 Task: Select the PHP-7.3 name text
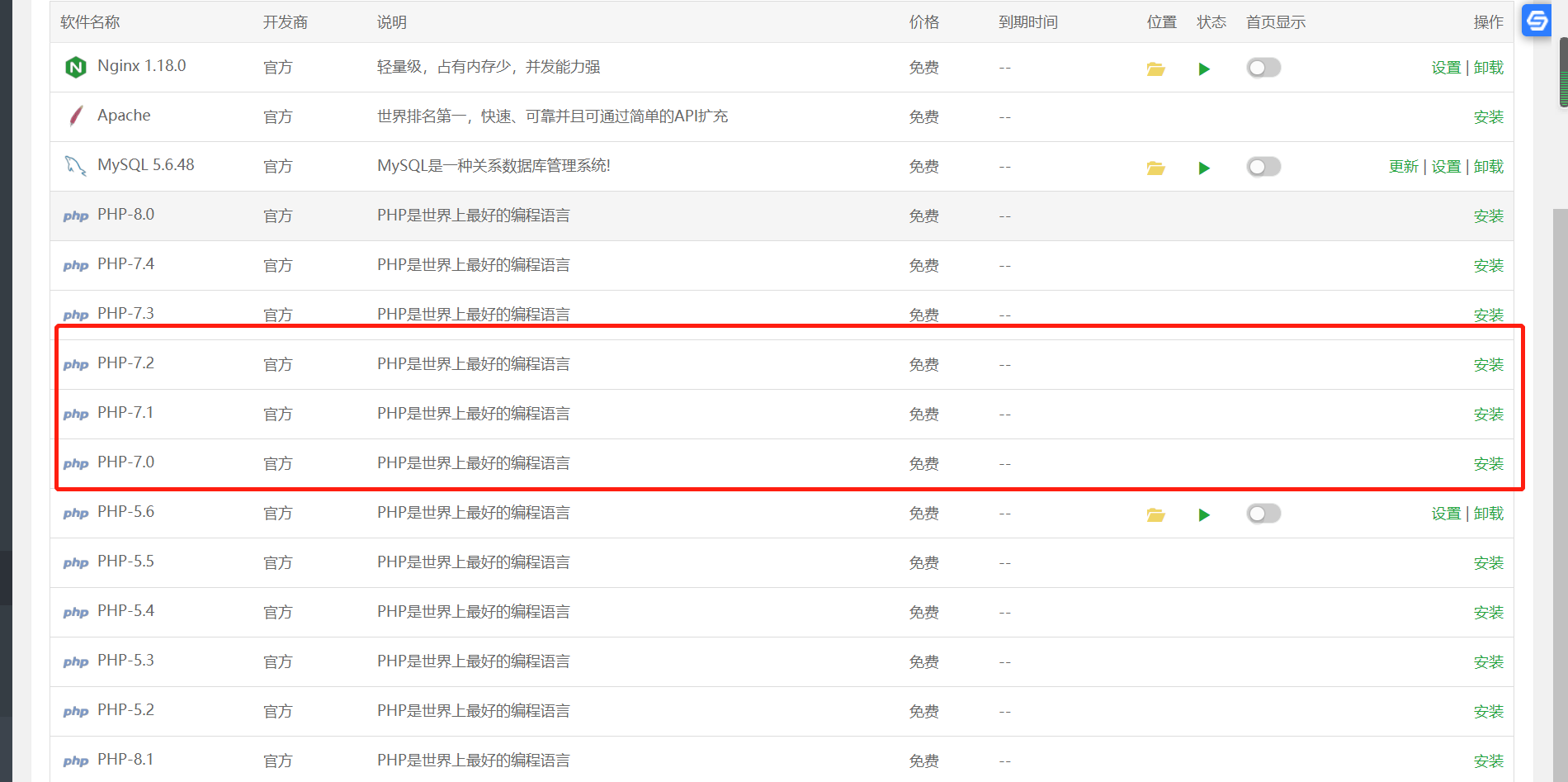(x=125, y=314)
